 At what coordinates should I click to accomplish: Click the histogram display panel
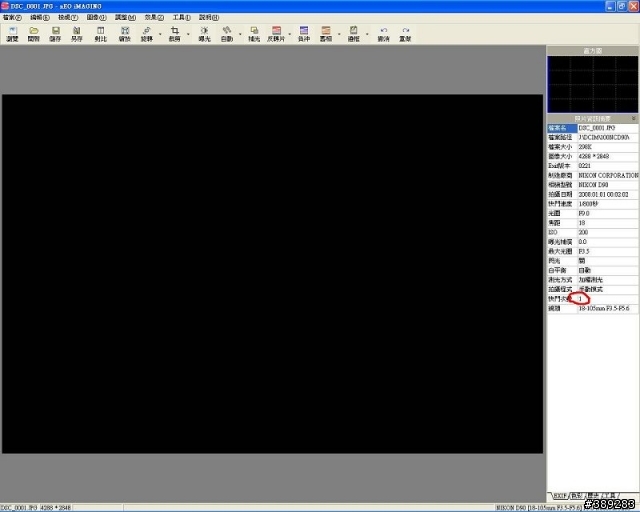pos(592,84)
